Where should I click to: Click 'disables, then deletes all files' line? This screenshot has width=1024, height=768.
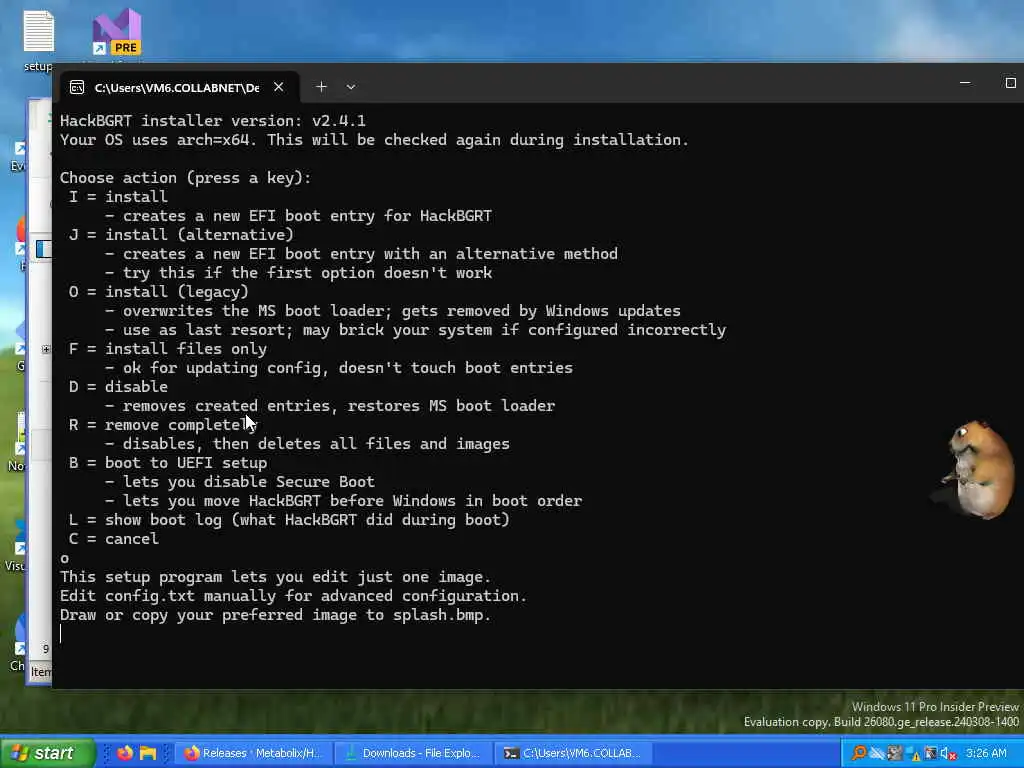tap(307, 444)
